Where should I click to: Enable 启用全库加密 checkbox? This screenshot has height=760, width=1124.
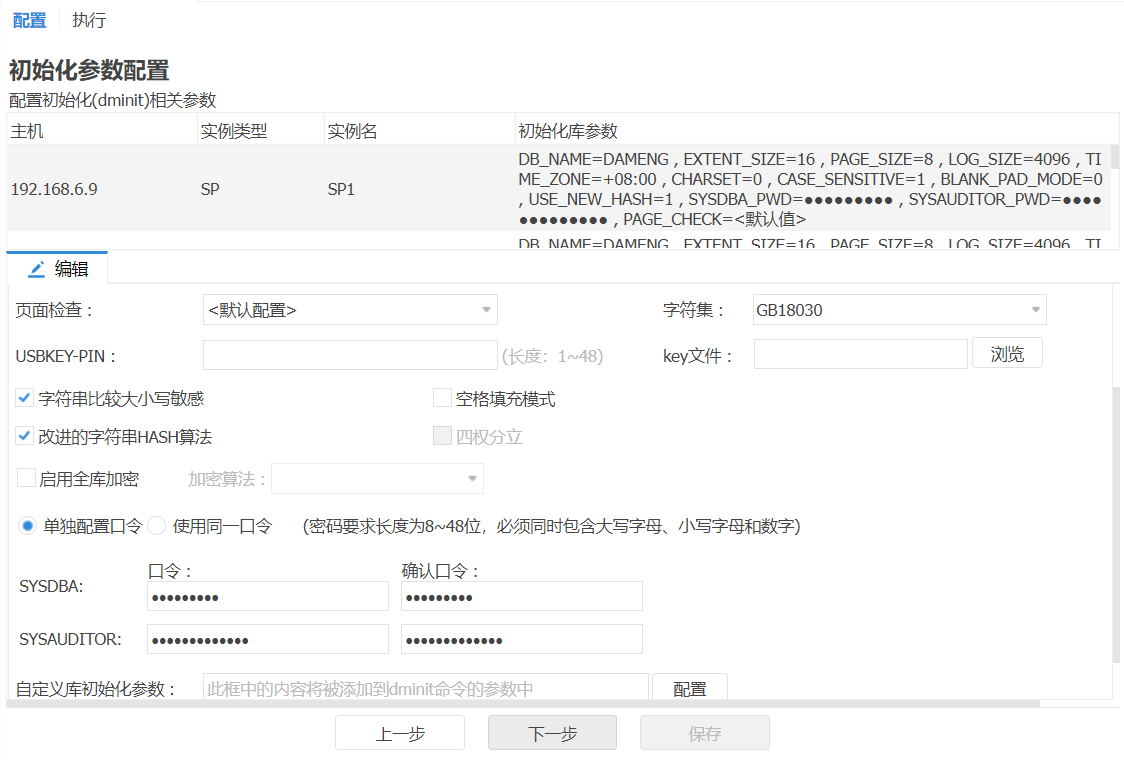click(x=26, y=479)
